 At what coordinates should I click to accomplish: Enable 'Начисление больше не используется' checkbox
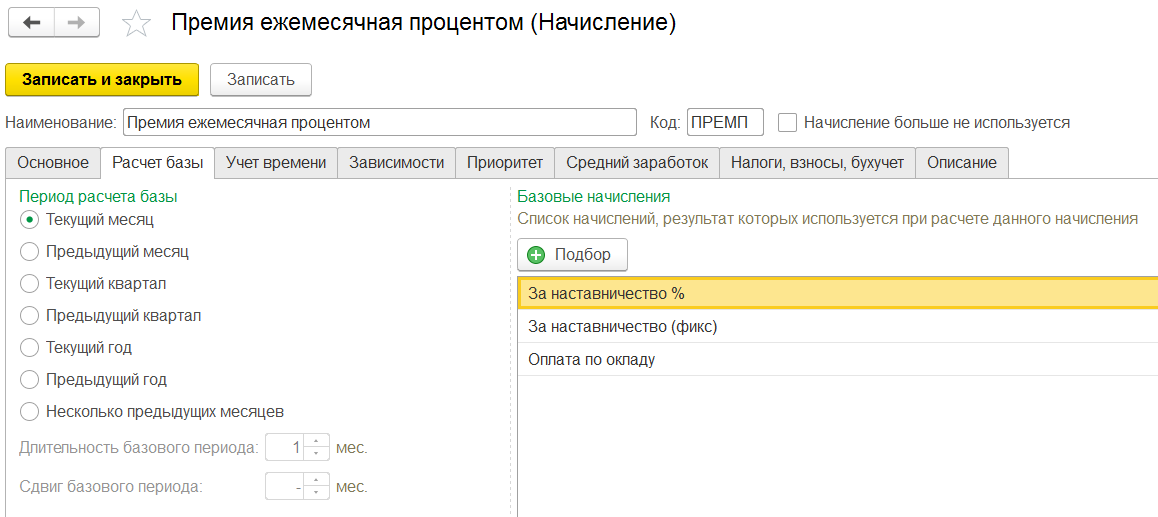(788, 122)
